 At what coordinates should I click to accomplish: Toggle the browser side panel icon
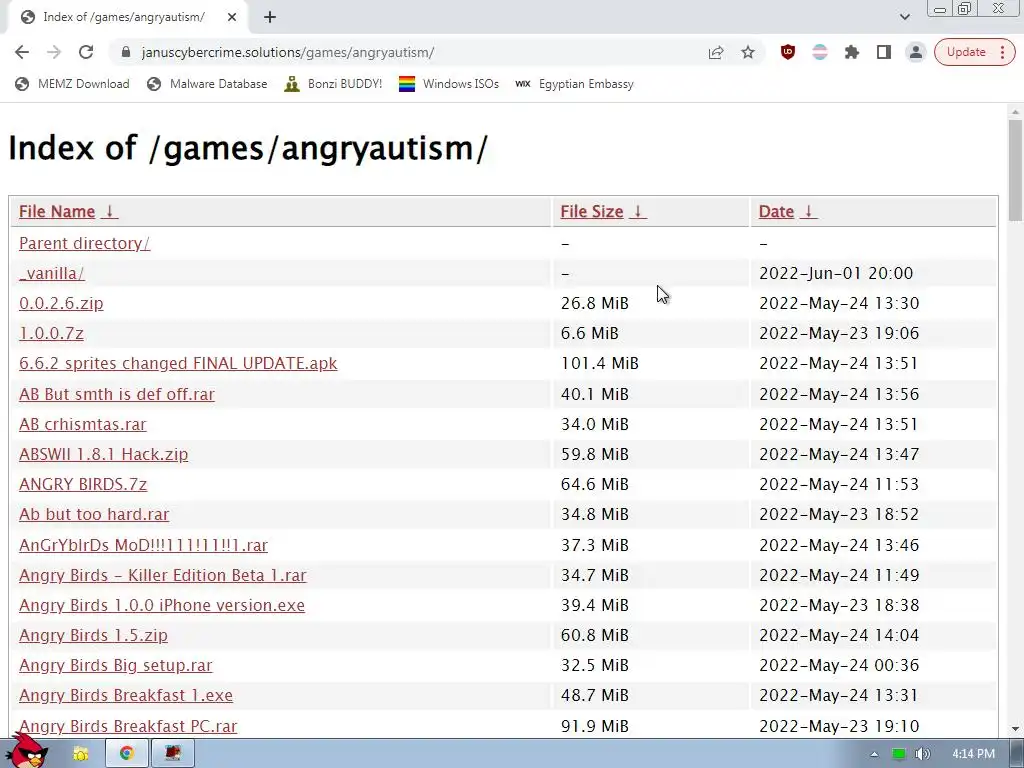(x=884, y=52)
